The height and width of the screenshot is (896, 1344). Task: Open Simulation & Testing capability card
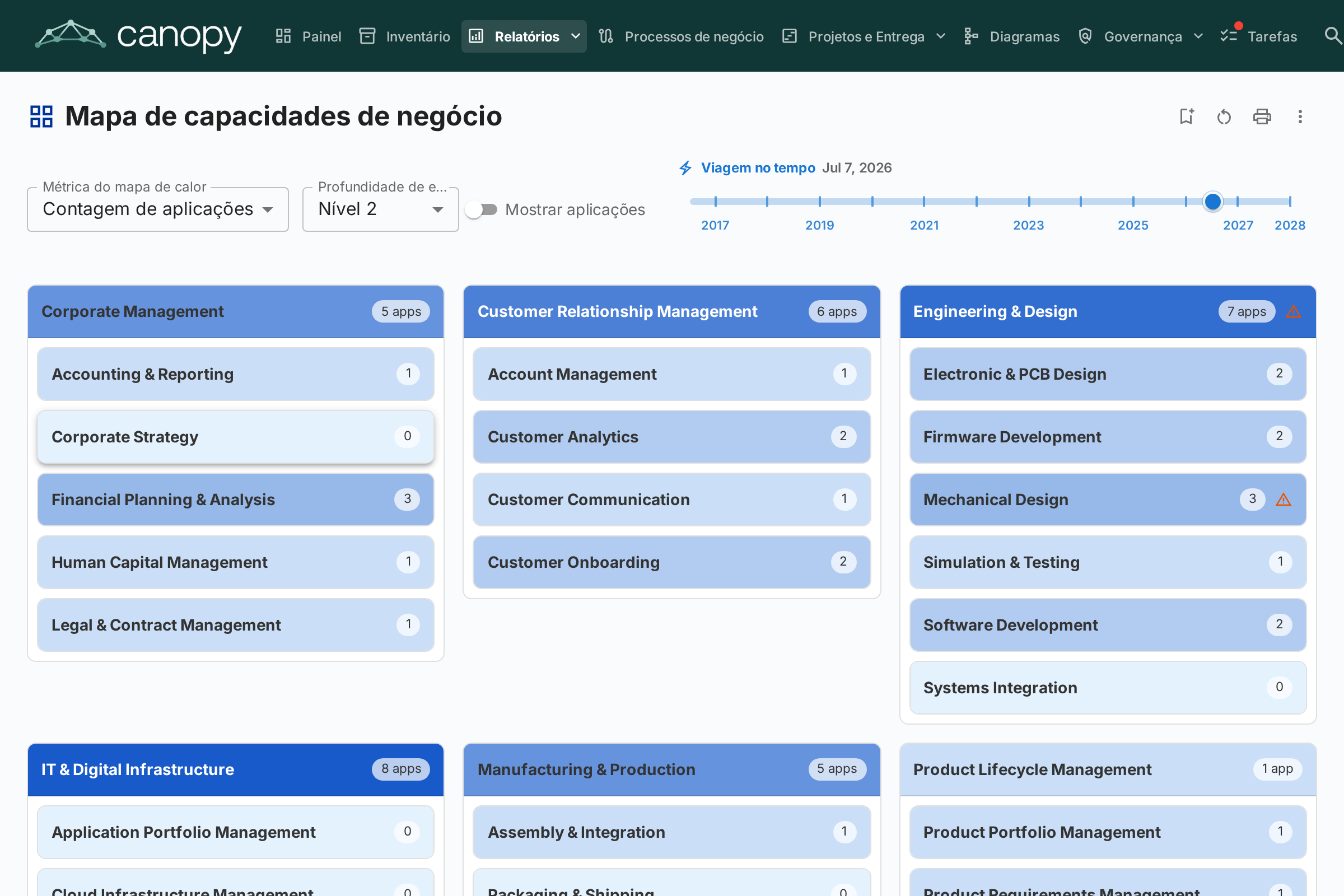point(1108,562)
